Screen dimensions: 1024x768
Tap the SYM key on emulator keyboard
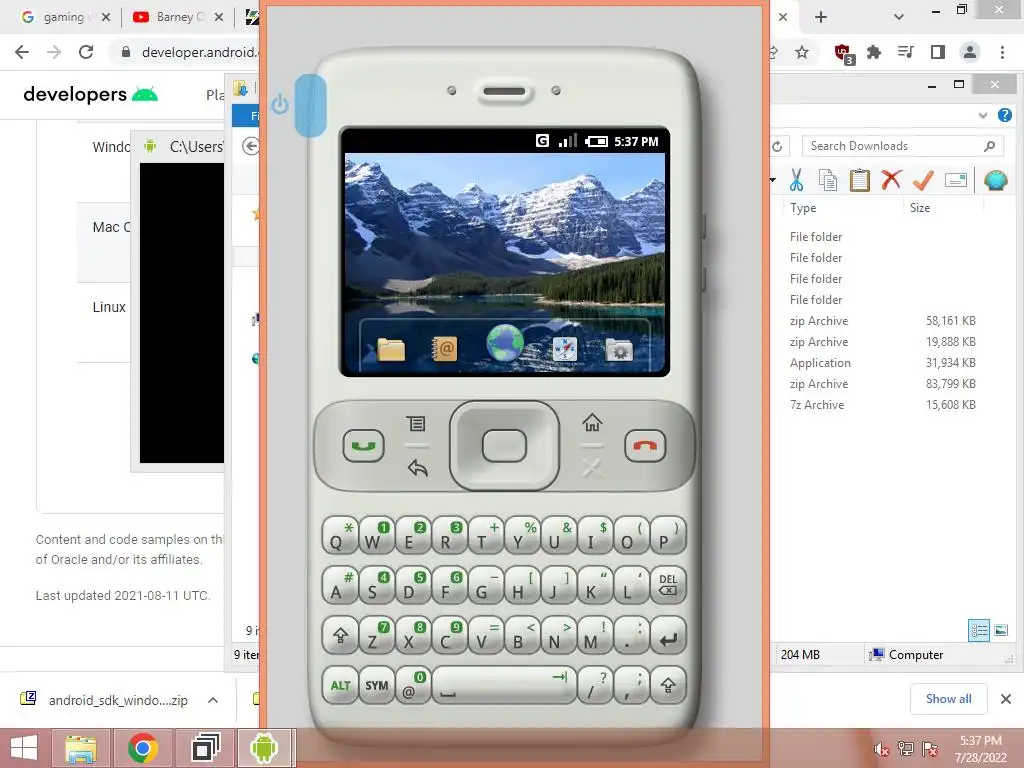[377, 685]
